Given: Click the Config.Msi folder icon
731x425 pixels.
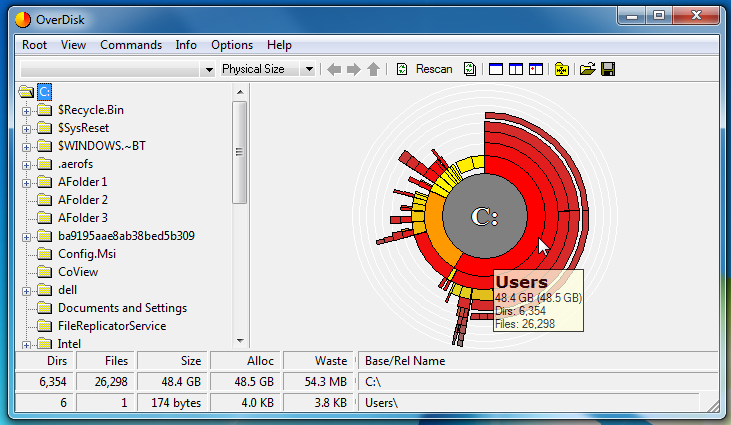Looking at the screenshot, I should pos(44,254).
